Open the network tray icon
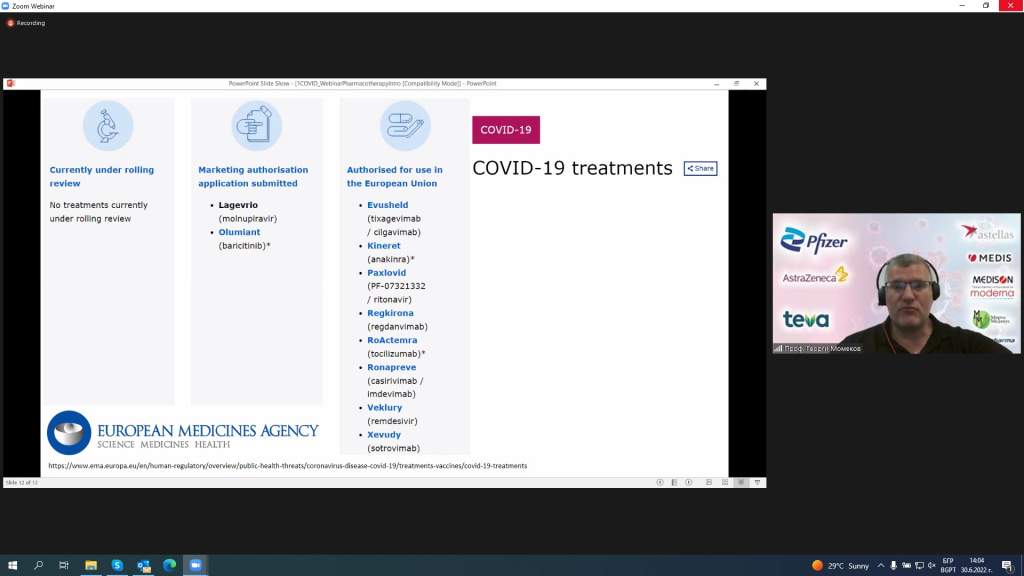Screen dimensions: 1024x576 click(919, 566)
